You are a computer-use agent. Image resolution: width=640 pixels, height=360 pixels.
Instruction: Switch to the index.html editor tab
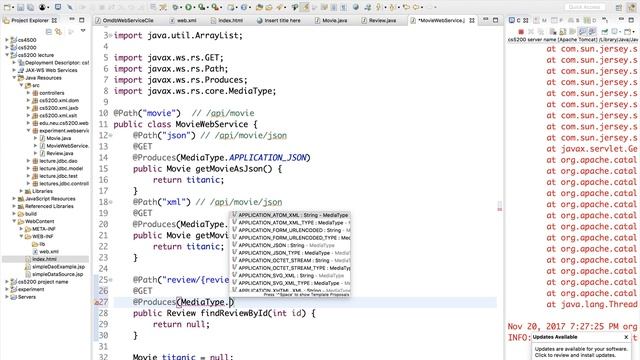[227, 20]
